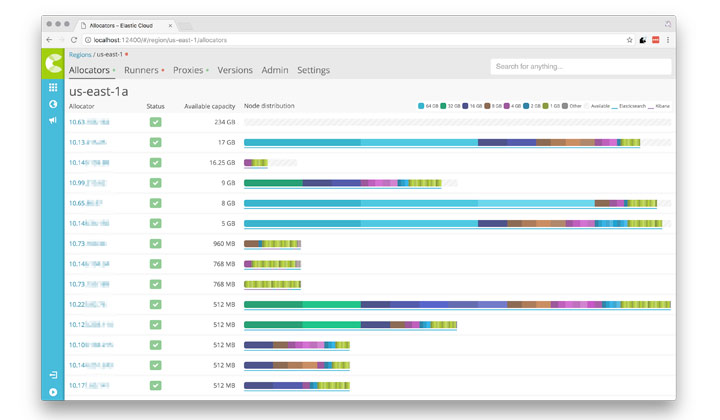This screenshot has height=420, width=720.
Task: Click the 2 GB legend color swatch
Action: (526, 106)
